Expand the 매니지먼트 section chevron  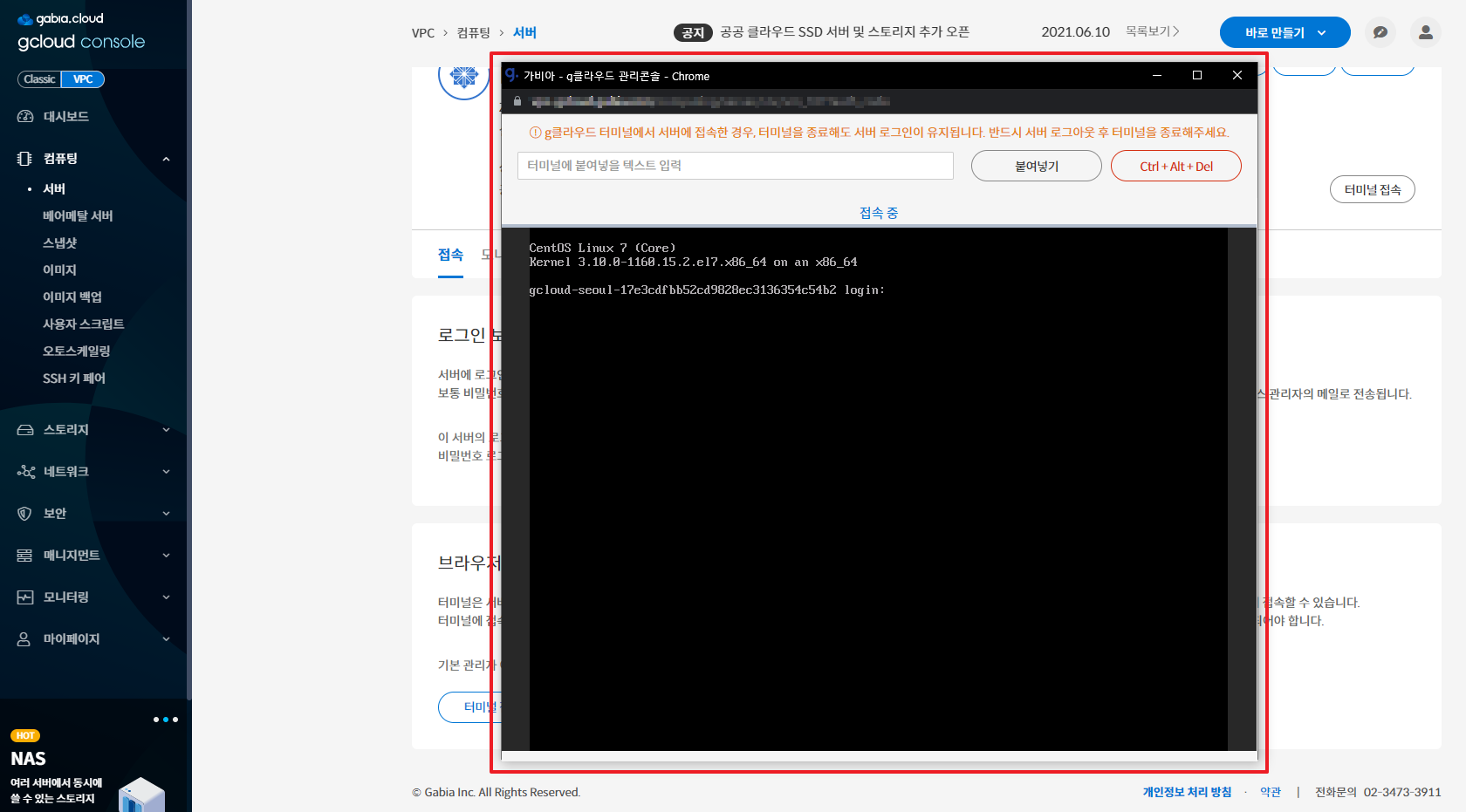[x=166, y=556]
